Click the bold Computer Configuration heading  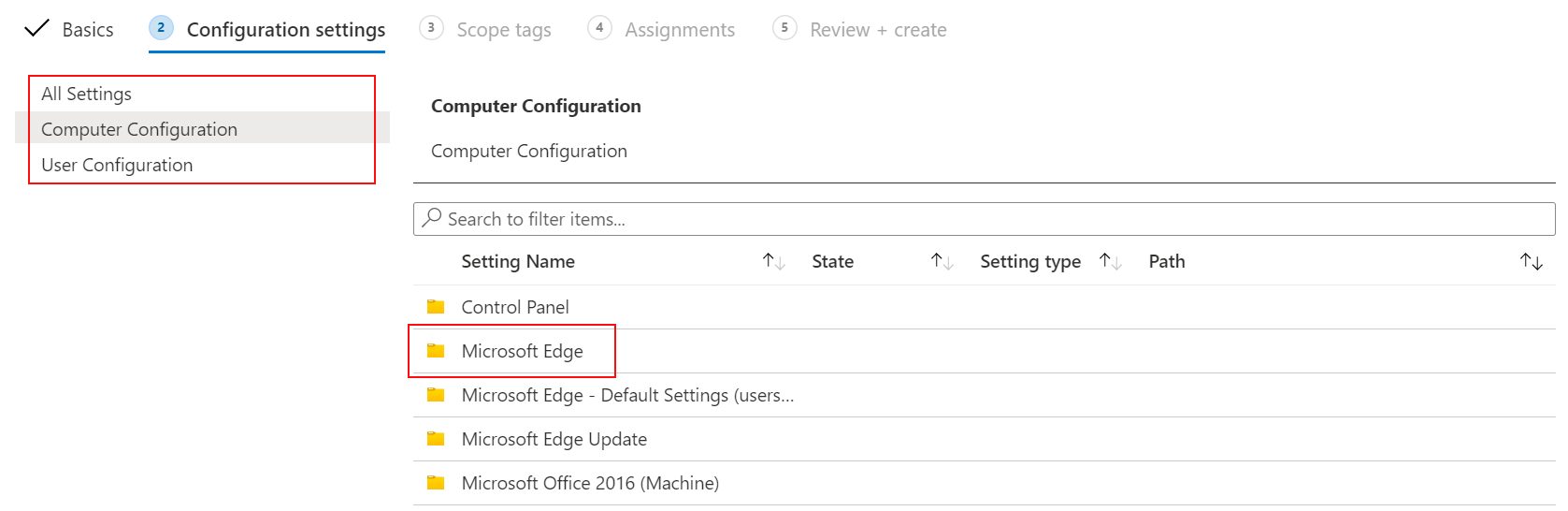[x=536, y=106]
